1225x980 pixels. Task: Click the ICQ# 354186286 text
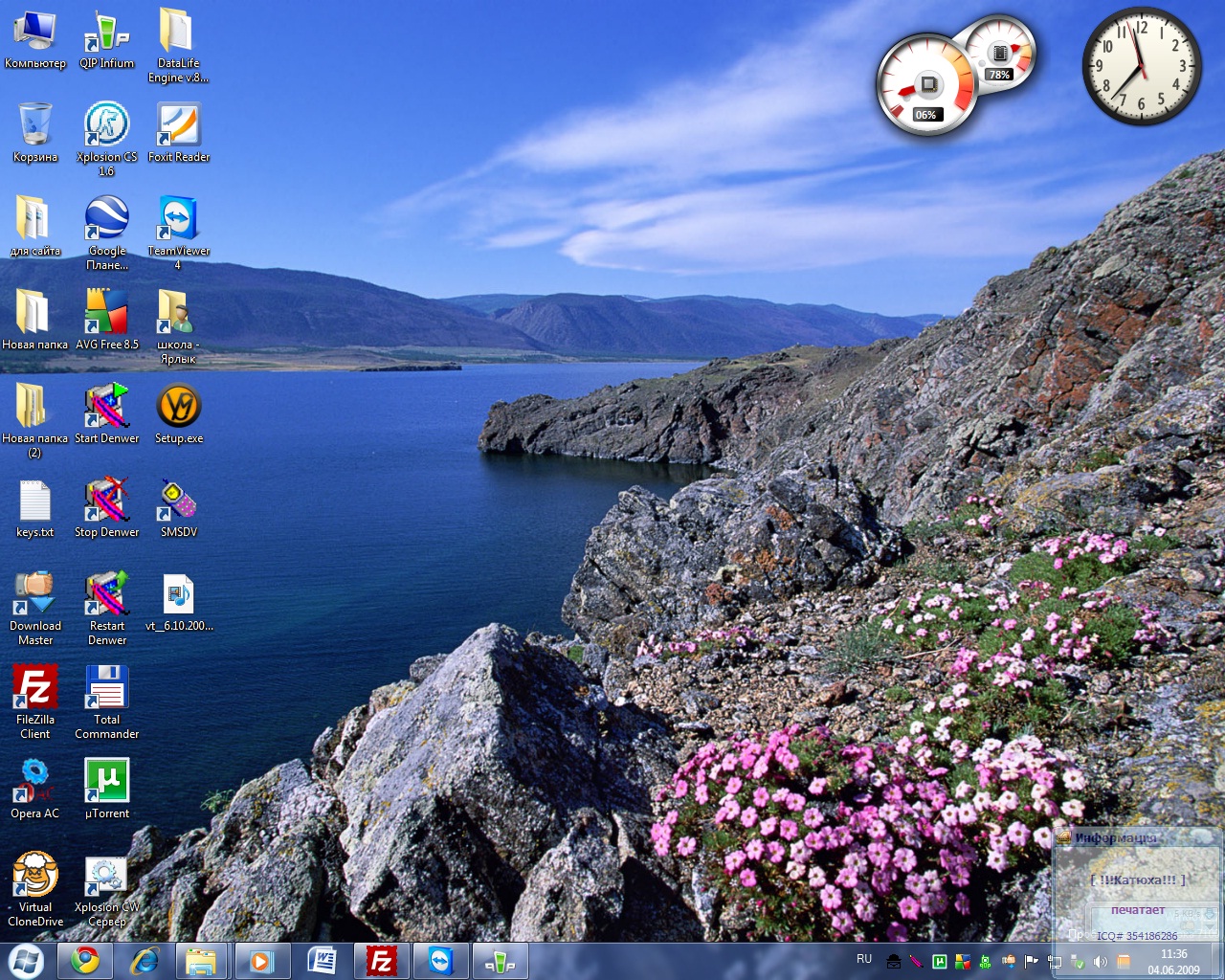coord(1137,936)
